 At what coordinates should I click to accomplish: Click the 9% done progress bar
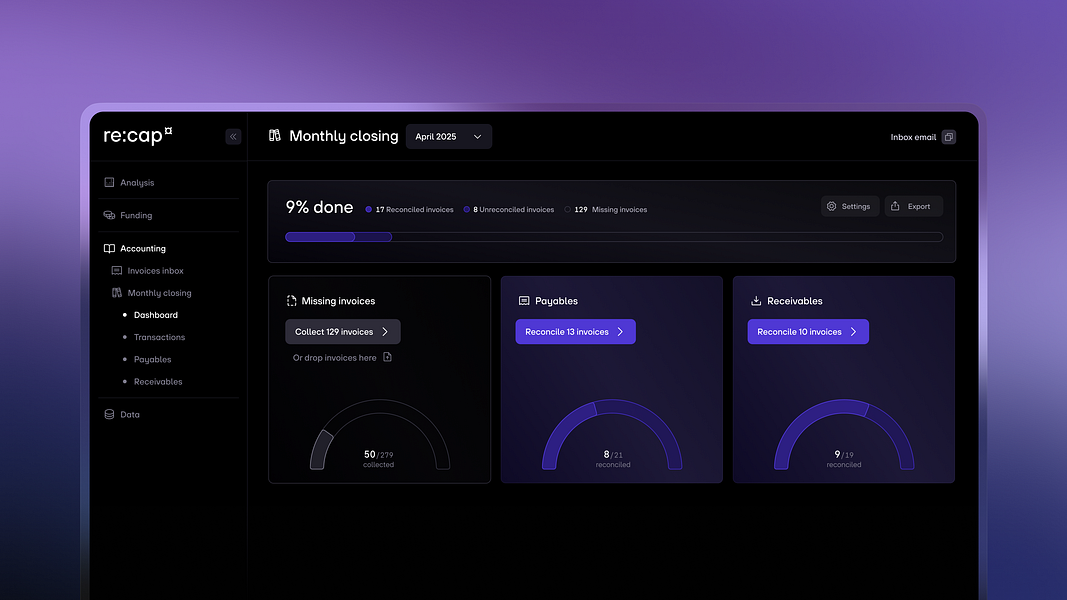click(x=614, y=237)
